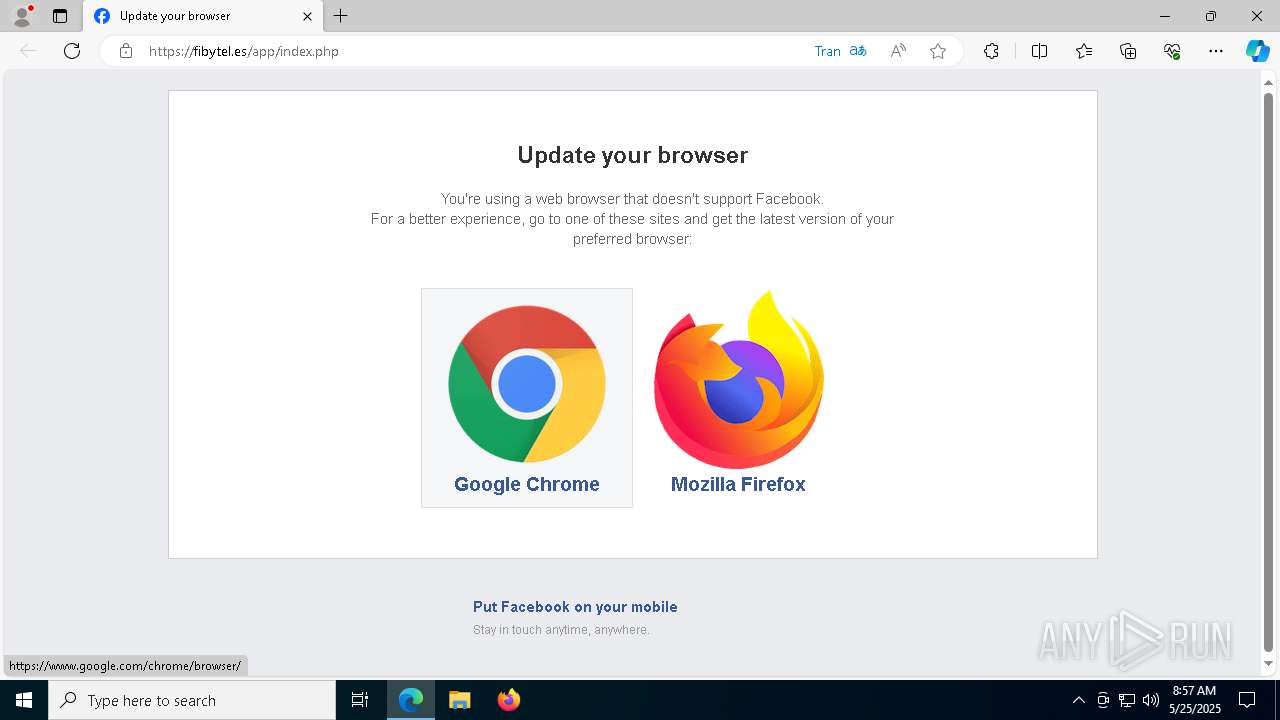Screen dimensions: 1280x720
Task: Open the clock showing 8:57 AM
Action: (1194, 700)
